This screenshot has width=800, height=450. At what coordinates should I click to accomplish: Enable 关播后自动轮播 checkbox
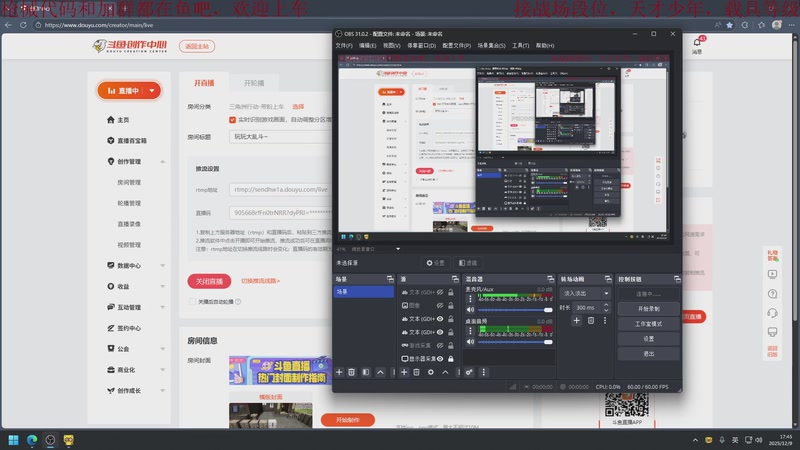[192, 302]
